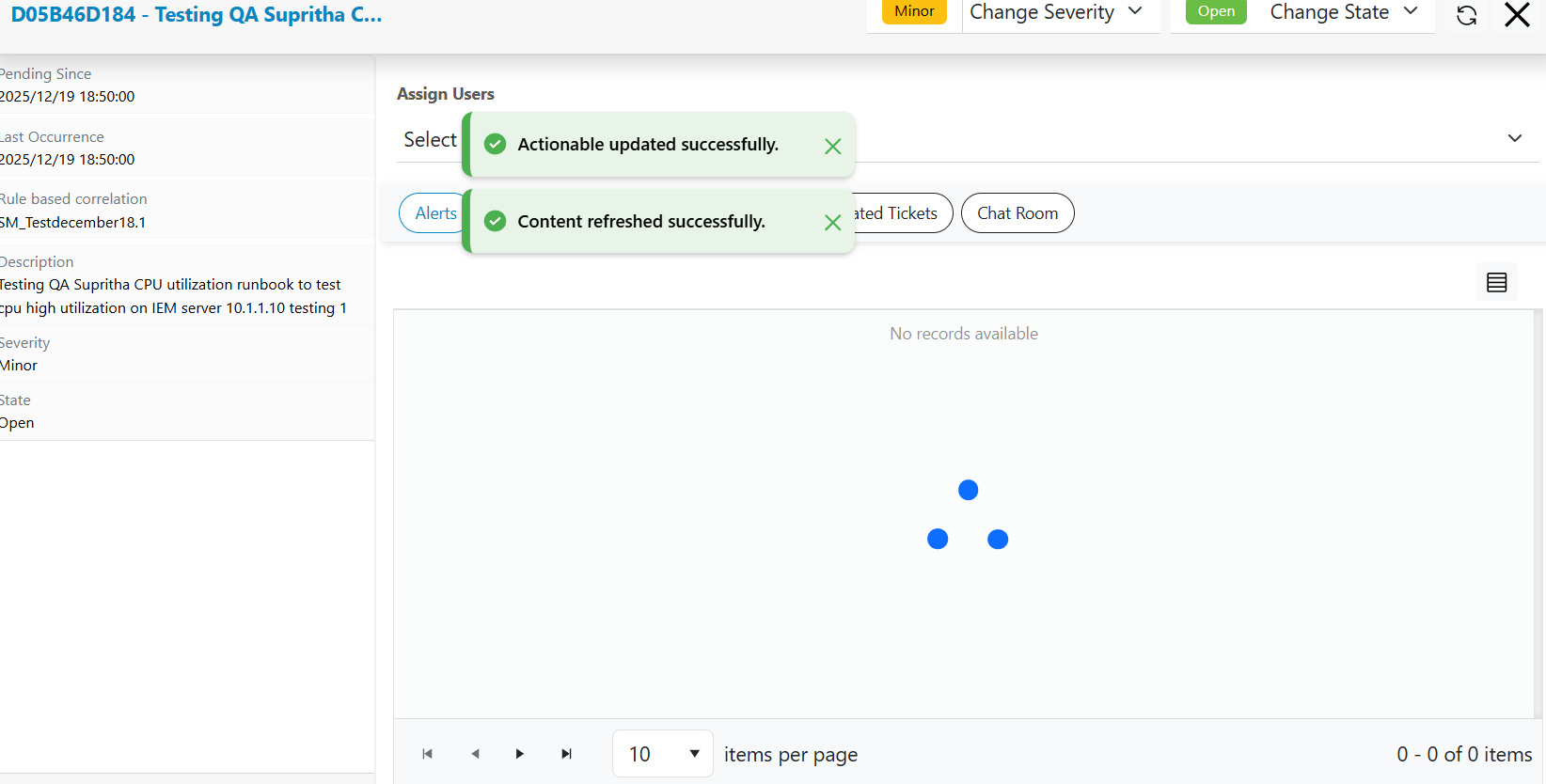Click the actionable title D05B46D184
Image resolution: width=1546 pixels, height=784 pixels.
coord(197,15)
